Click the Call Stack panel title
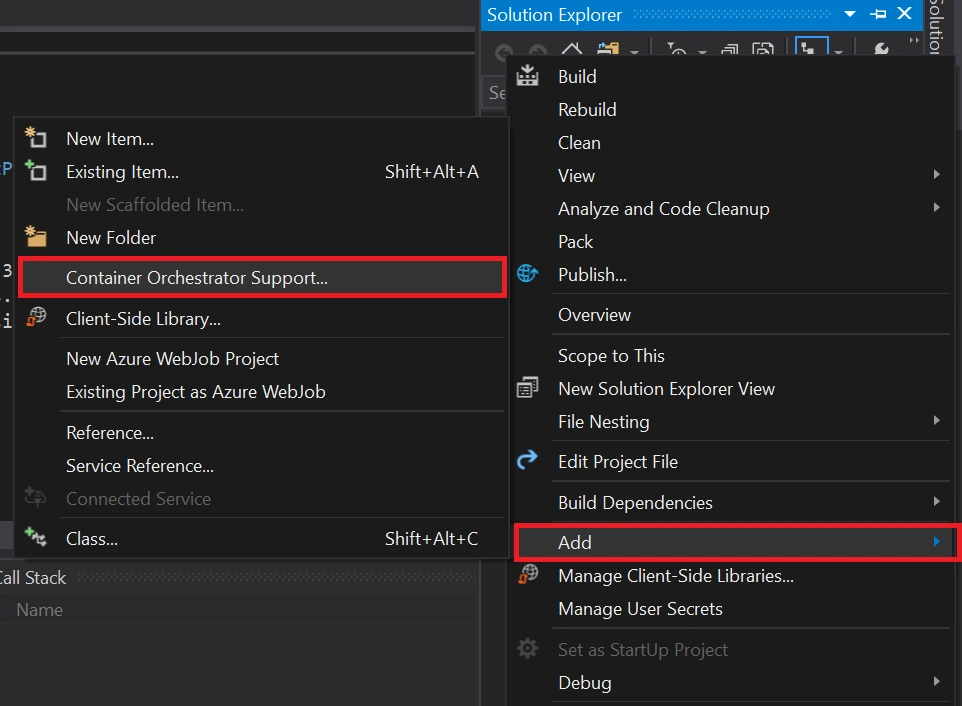The height and width of the screenshot is (706, 962). [33, 577]
